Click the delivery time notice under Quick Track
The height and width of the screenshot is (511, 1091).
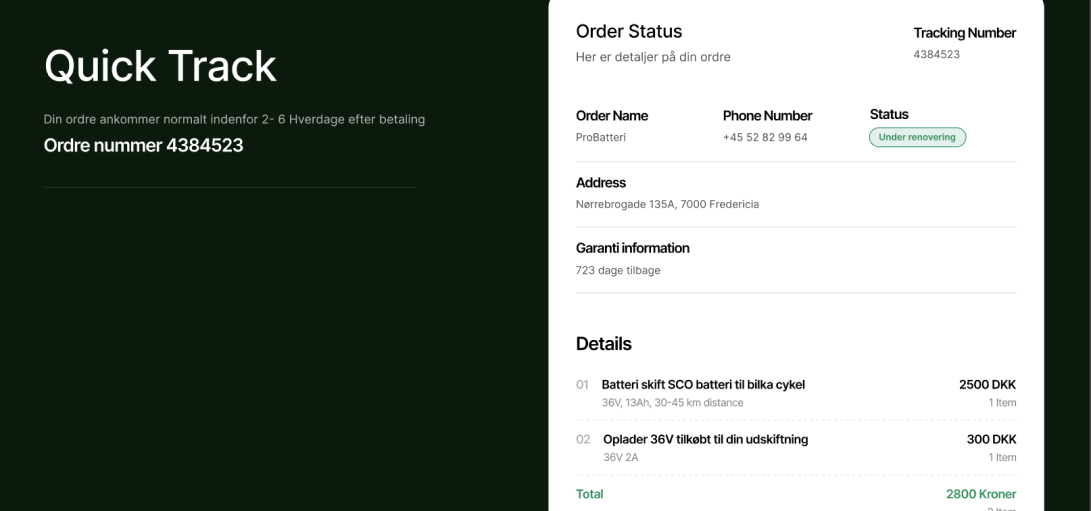234,119
